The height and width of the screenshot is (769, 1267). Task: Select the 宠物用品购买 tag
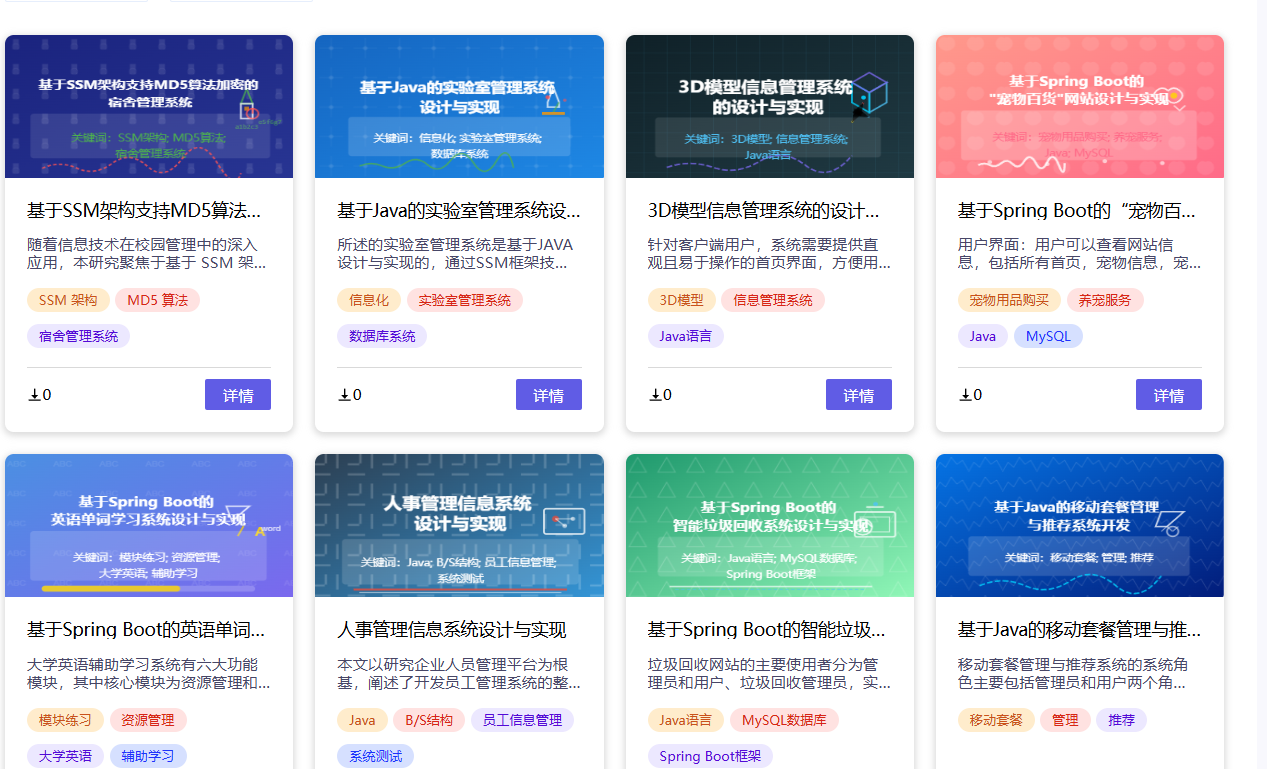[1009, 300]
